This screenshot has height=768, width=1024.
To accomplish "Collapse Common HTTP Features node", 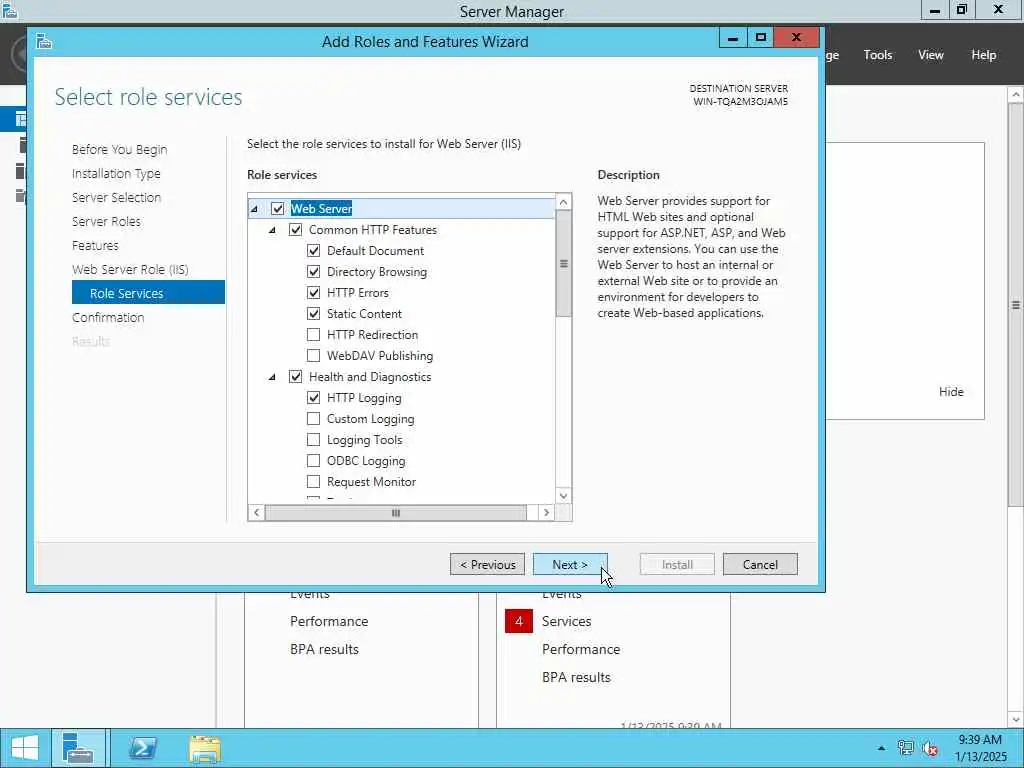I will pos(272,230).
